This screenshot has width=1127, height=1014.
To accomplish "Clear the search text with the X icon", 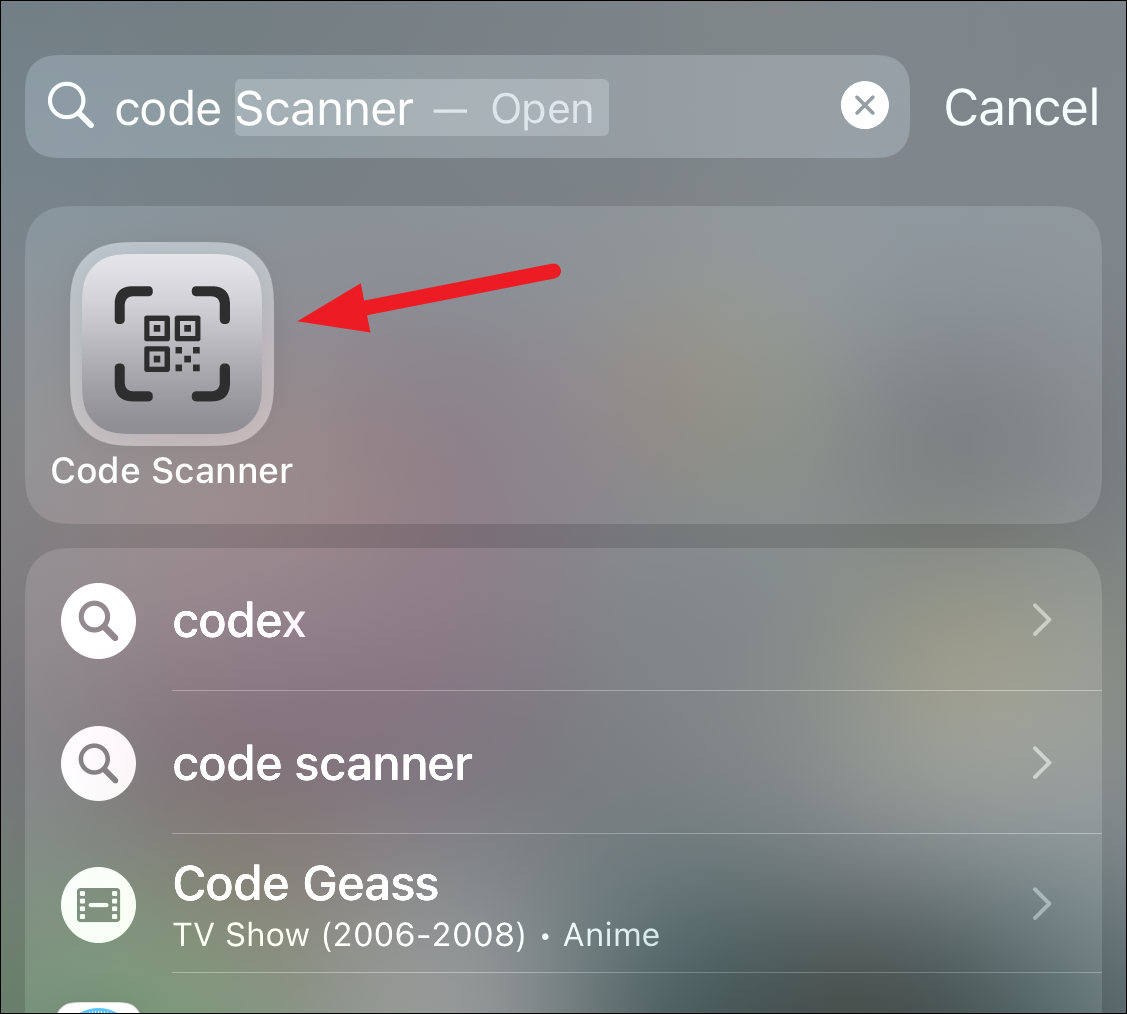I will point(865,106).
